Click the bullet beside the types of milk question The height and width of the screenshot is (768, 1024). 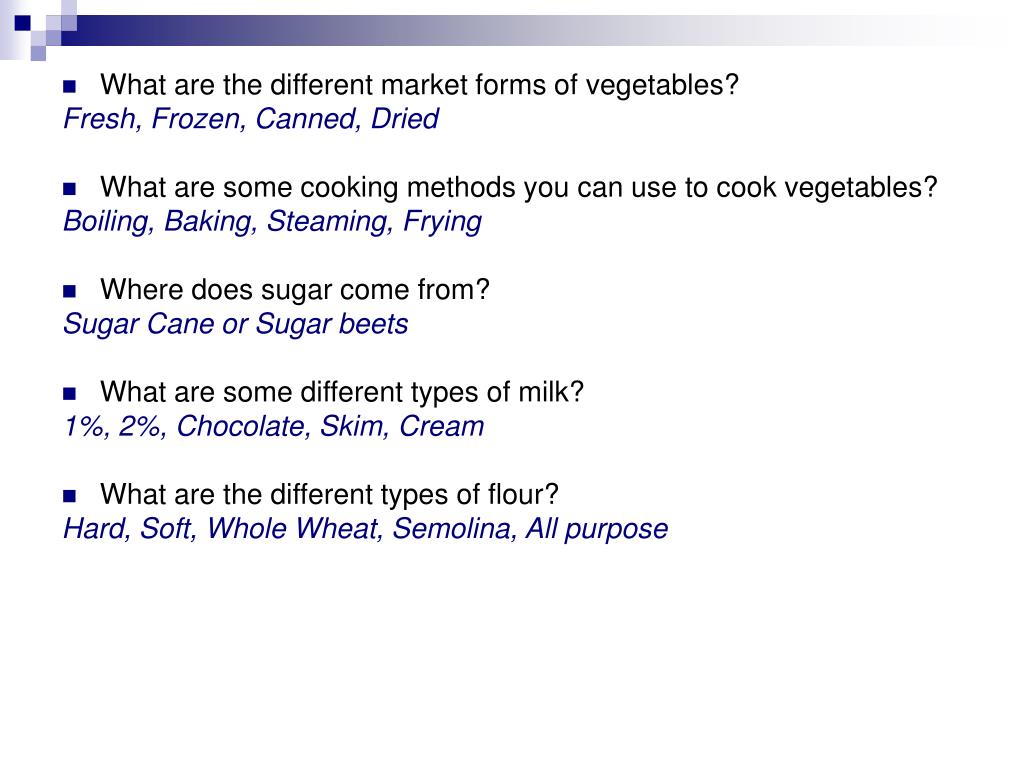69,394
